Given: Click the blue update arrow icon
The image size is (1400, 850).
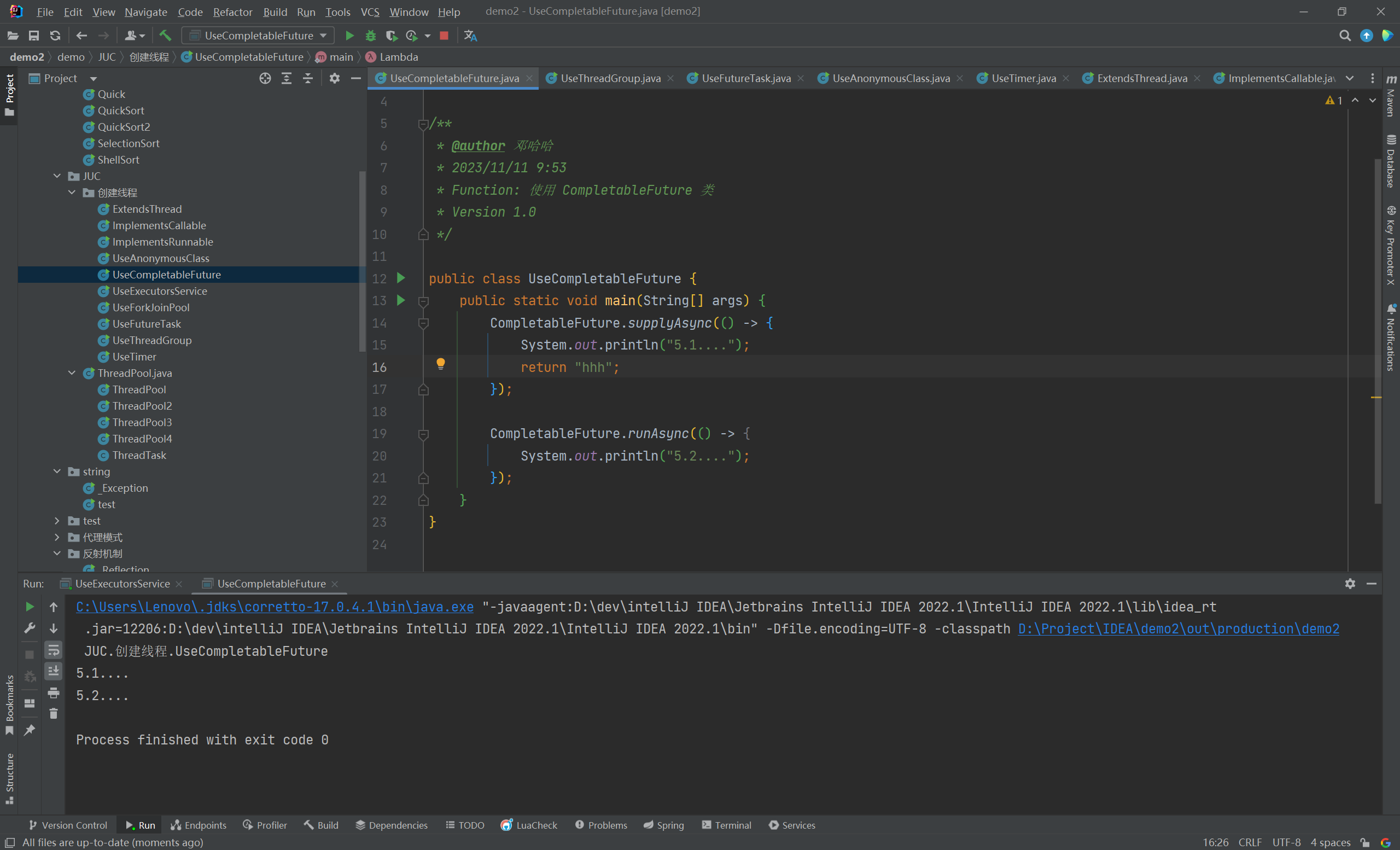Looking at the screenshot, I should pyautogui.click(x=1367, y=36).
